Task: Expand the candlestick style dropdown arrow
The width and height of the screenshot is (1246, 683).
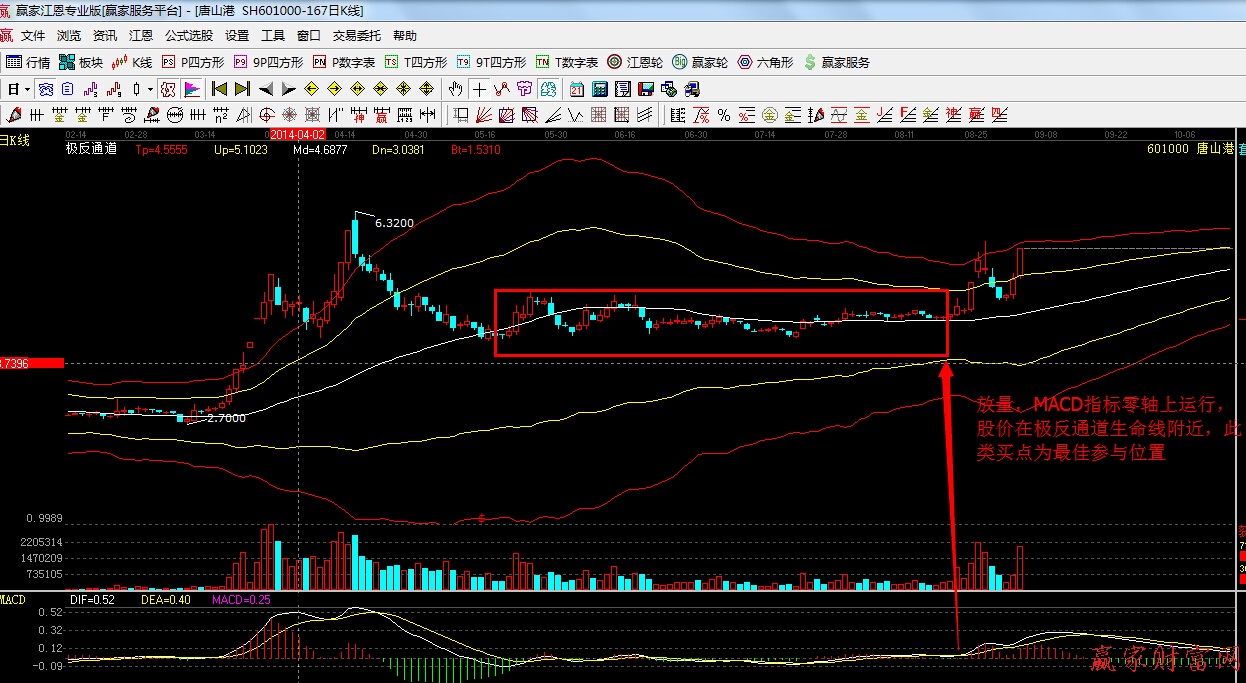Action: click(151, 89)
